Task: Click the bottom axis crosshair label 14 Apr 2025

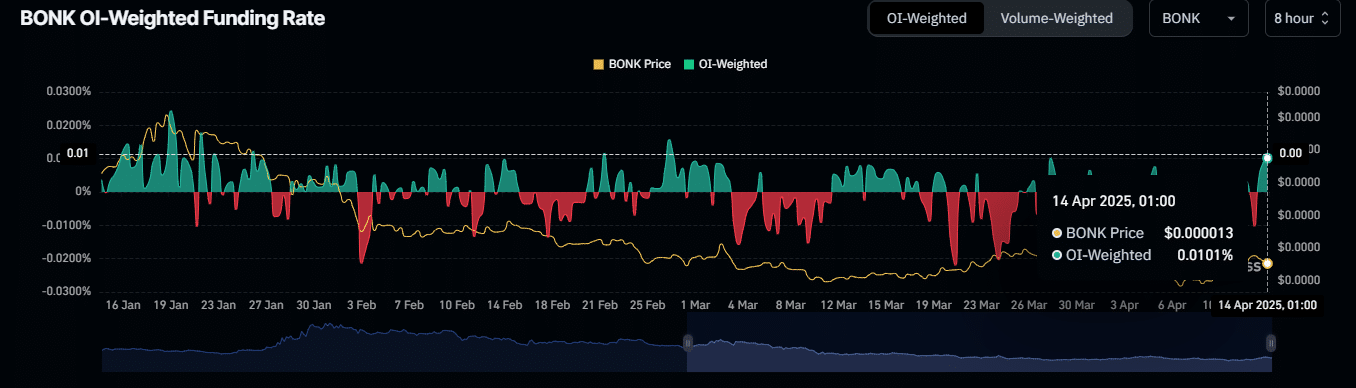Action: click(x=1266, y=305)
